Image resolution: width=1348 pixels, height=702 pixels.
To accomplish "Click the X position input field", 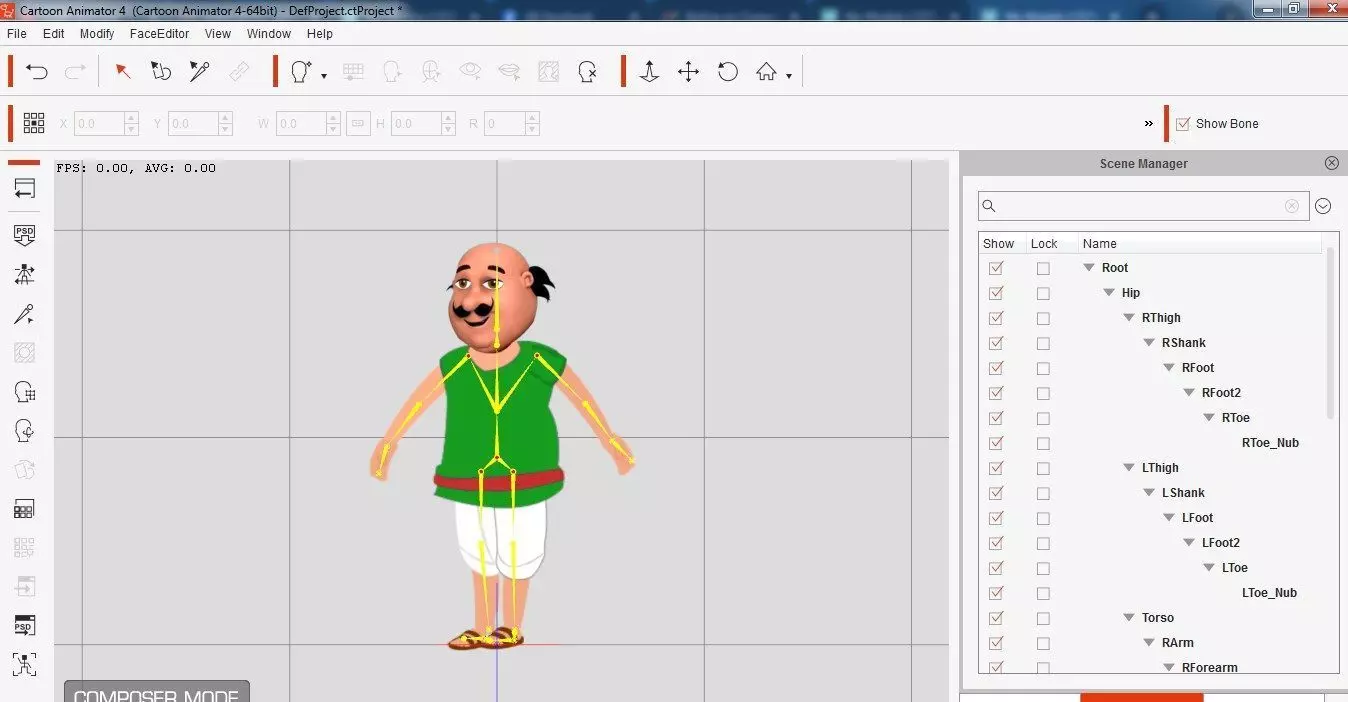I will pyautogui.click(x=99, y=124).
